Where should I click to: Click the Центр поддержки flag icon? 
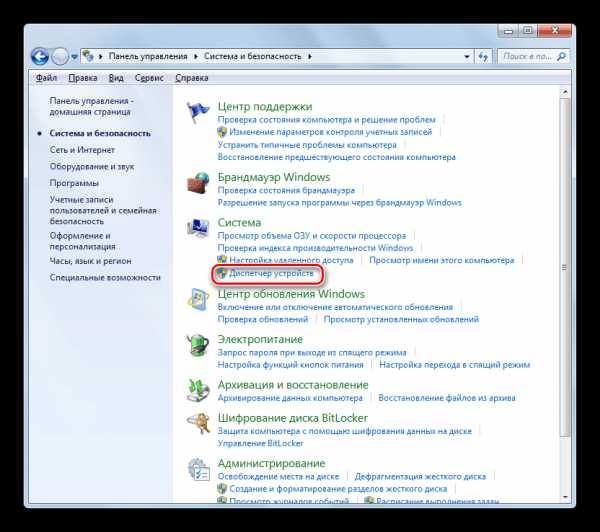(x=198, y=112)
